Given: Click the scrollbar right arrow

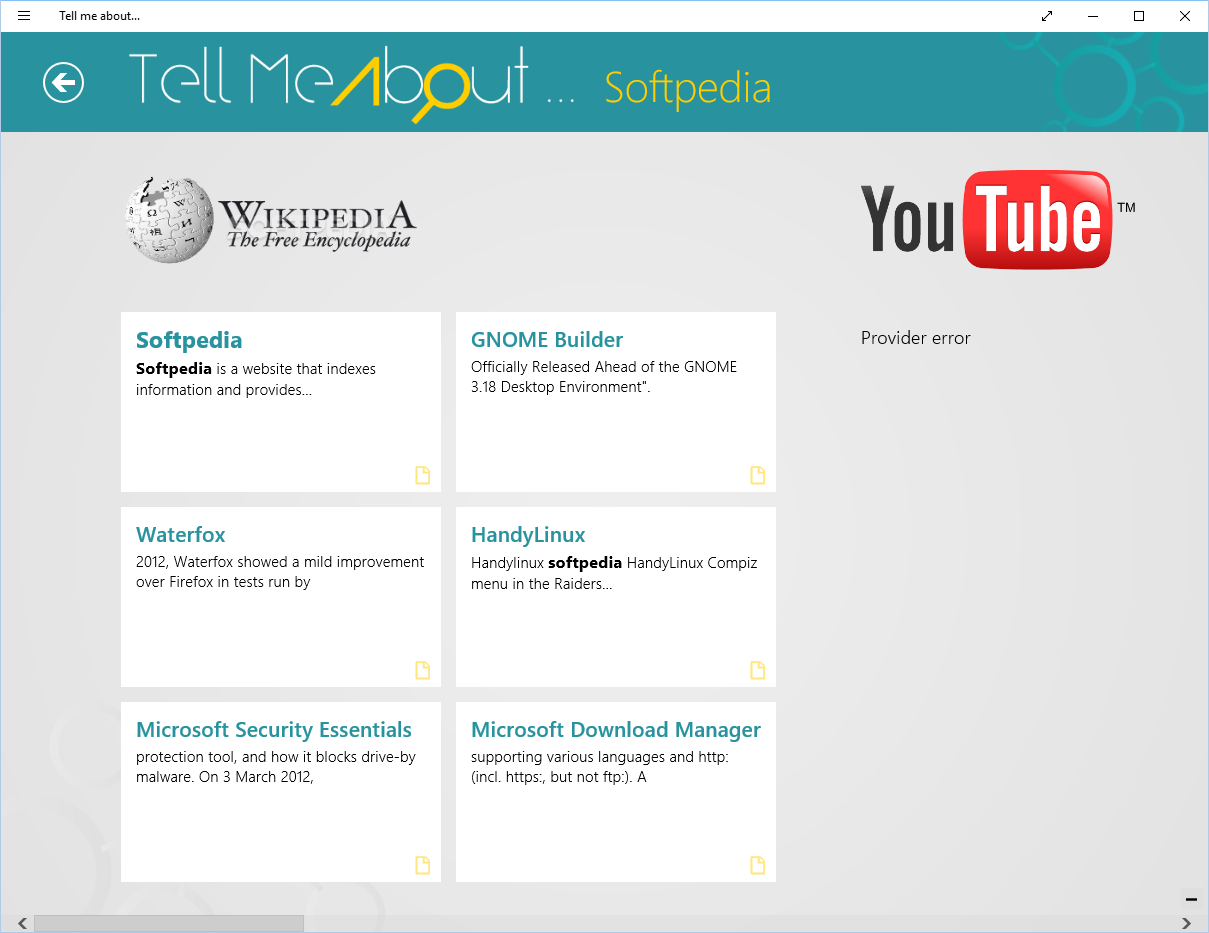Looking at the screenshot, I should point(1187,923).
